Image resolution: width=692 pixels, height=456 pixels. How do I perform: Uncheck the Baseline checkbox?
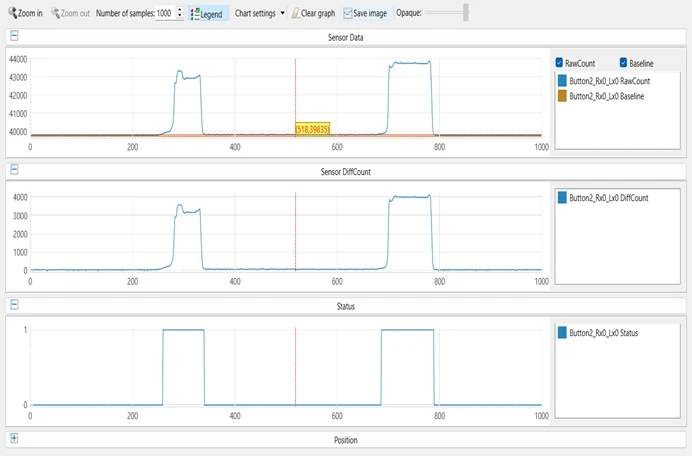pos(623,63)
